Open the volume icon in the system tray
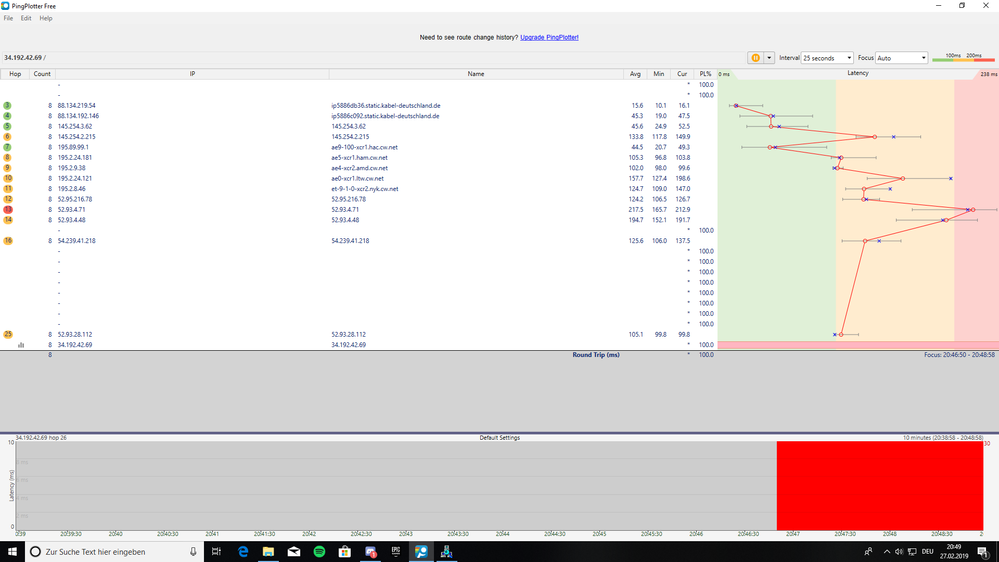 tap(899, 552)
